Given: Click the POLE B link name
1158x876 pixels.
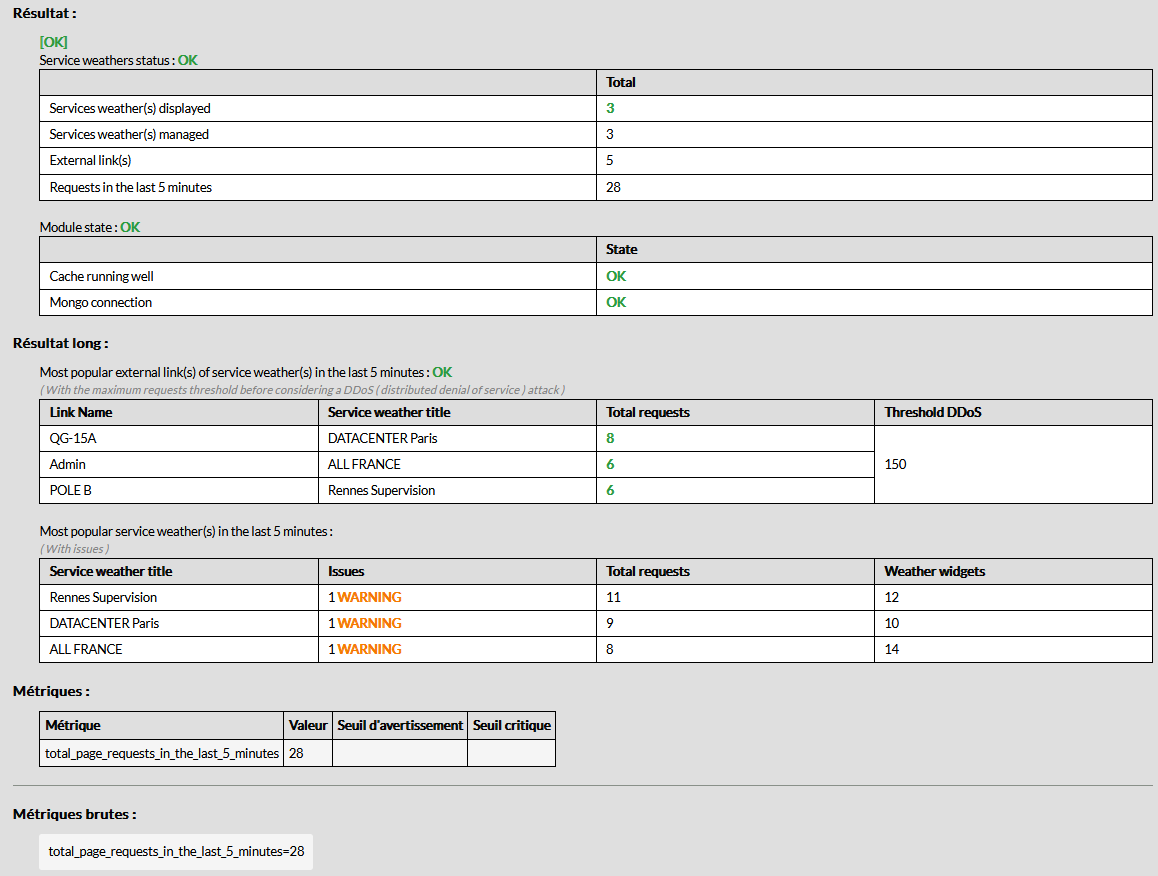Looking at the screenshot, I should click(x=74, y=490).
